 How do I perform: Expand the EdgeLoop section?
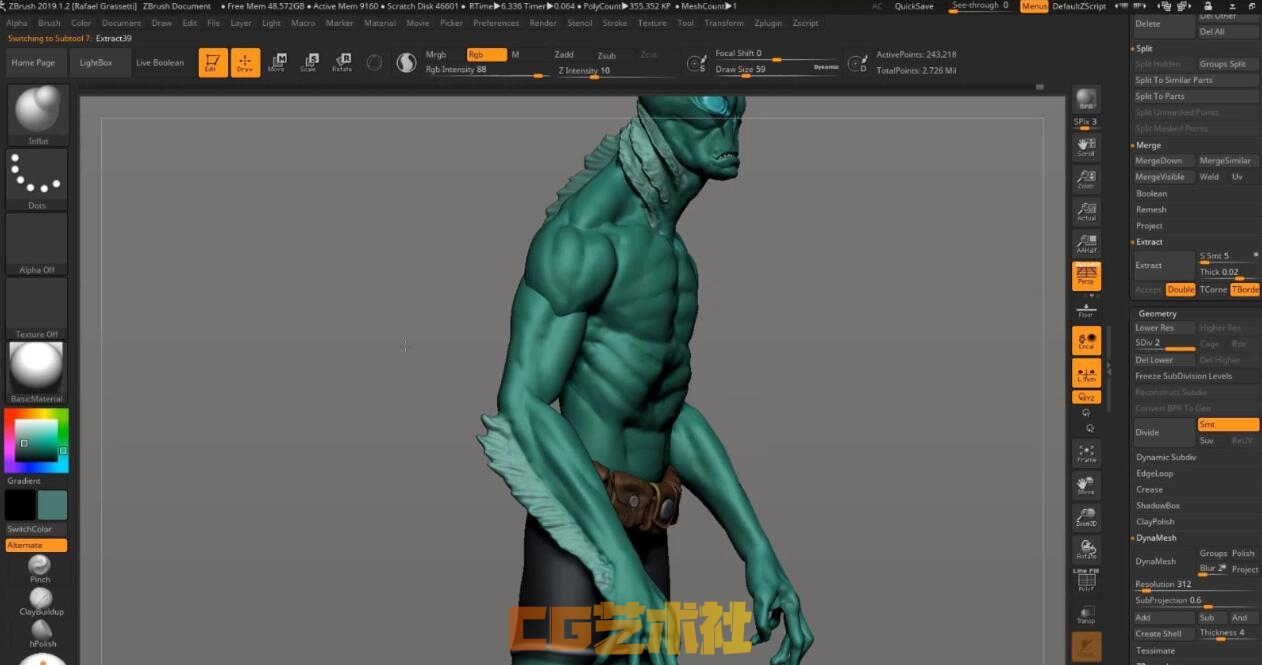click(1155, 473)
